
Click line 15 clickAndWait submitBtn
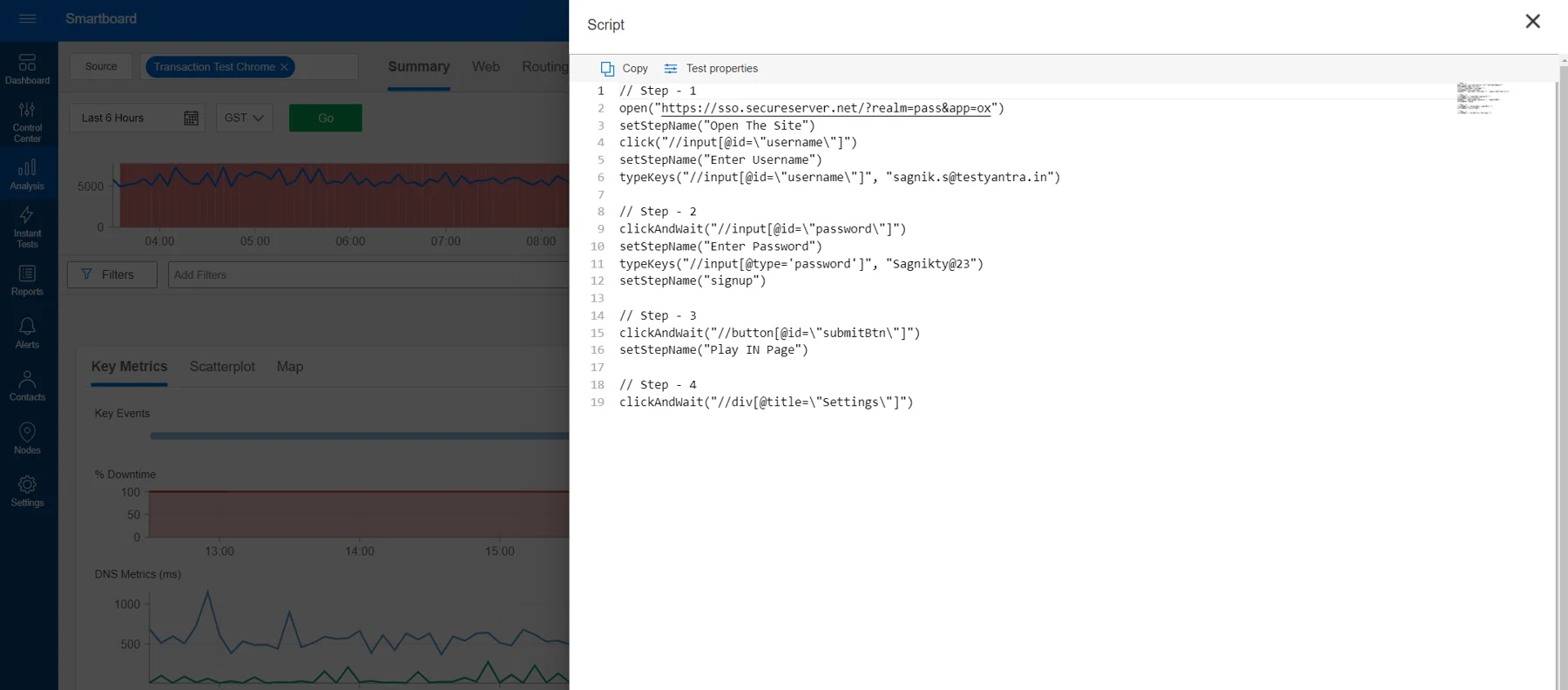tap(770, 333)
